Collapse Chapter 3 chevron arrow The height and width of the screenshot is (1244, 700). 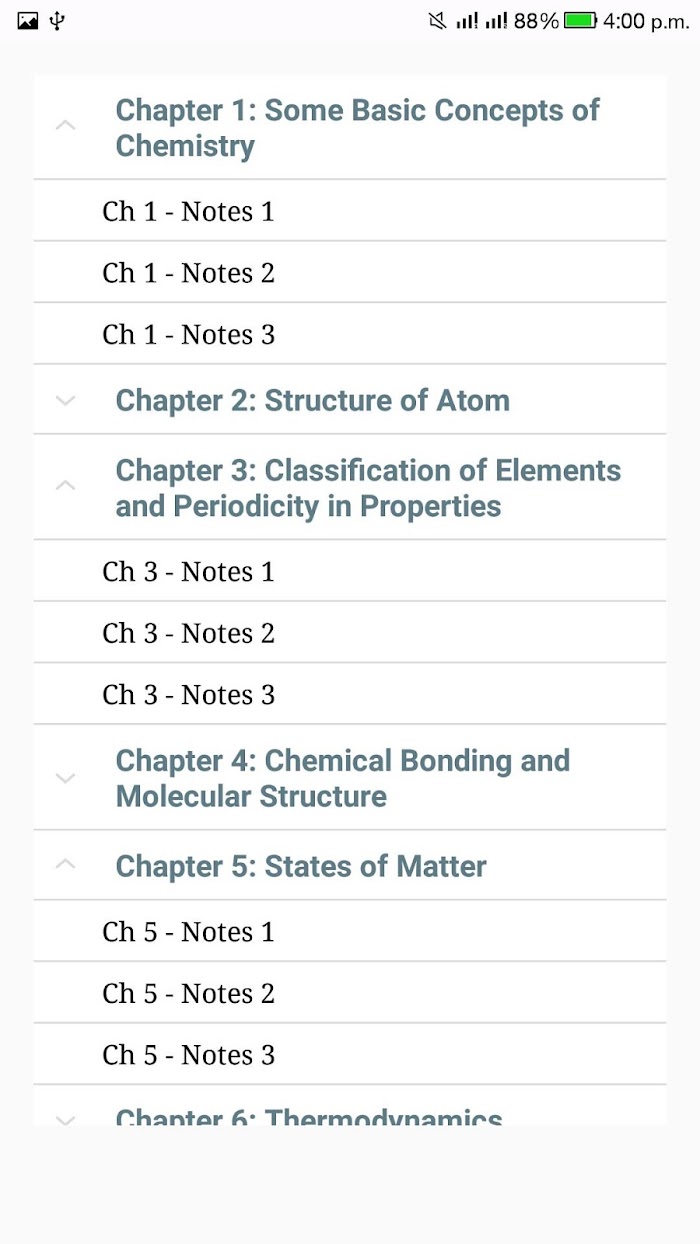[x=65, y=486]
